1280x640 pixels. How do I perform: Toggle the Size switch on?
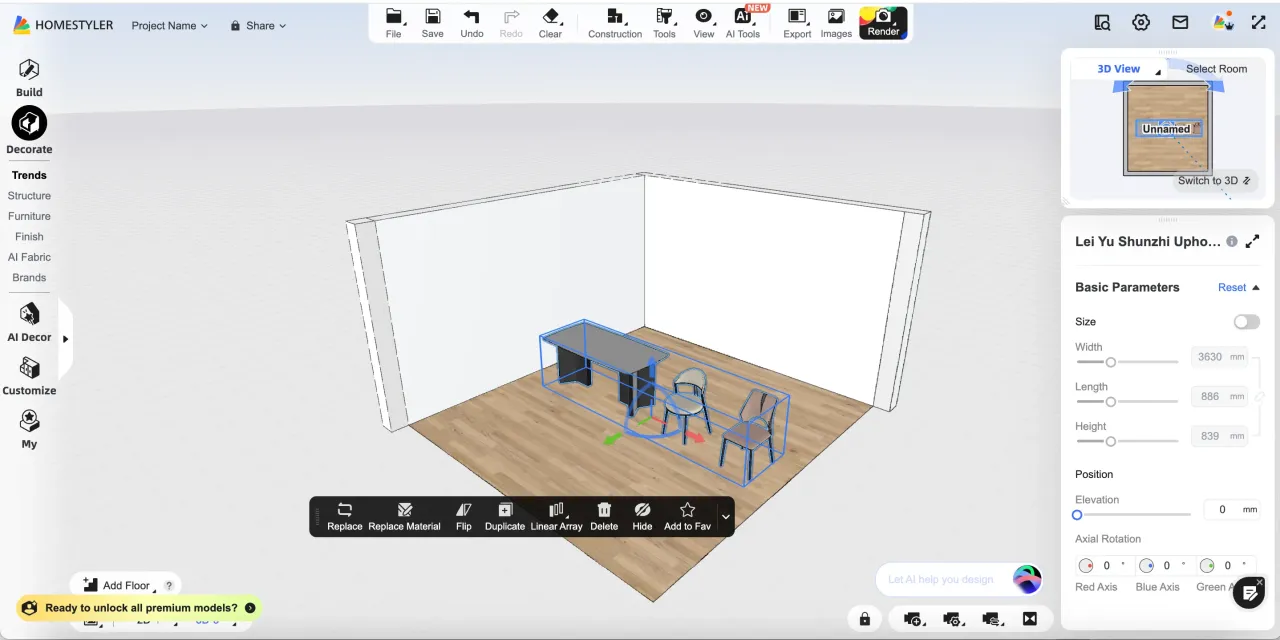pos(1246,322)
